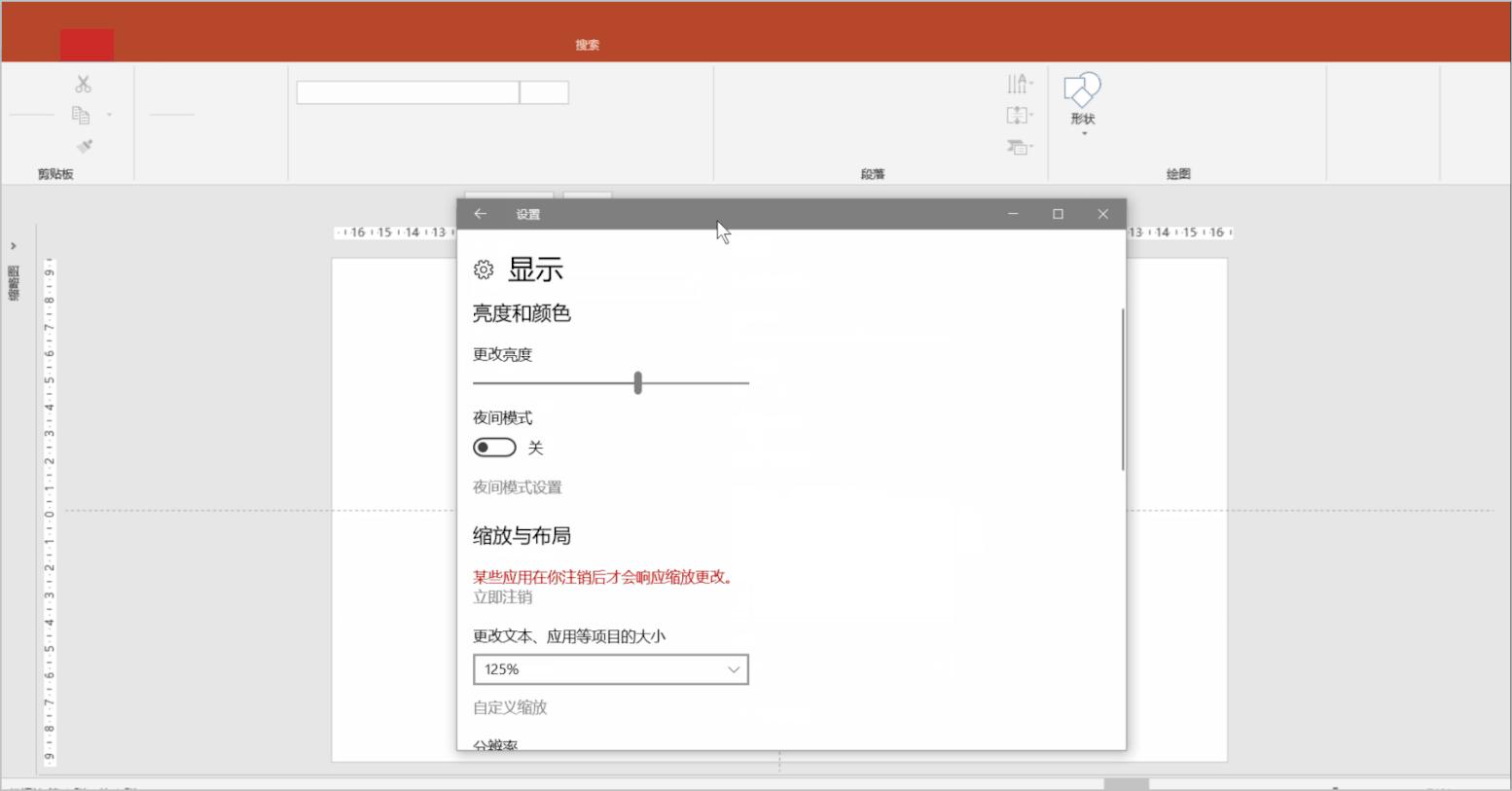This screenshot has width=1512, height=791.
Task: Open 夜间模式设置 night mode settings link
Action: click(517, 487)
